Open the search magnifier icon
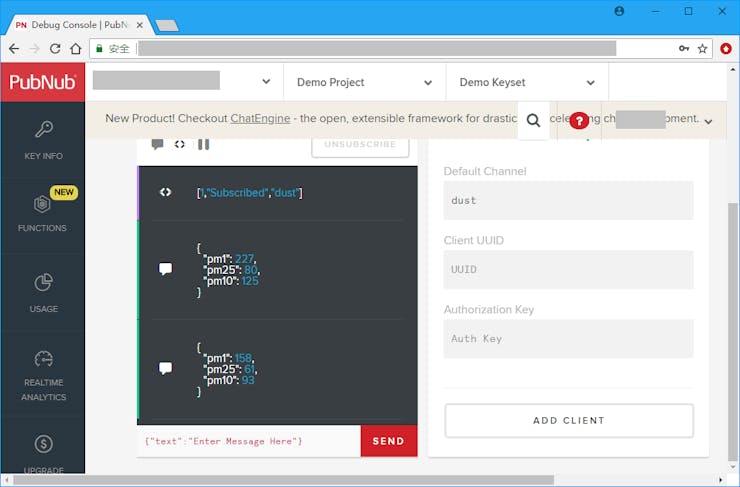 click(533, 120)
